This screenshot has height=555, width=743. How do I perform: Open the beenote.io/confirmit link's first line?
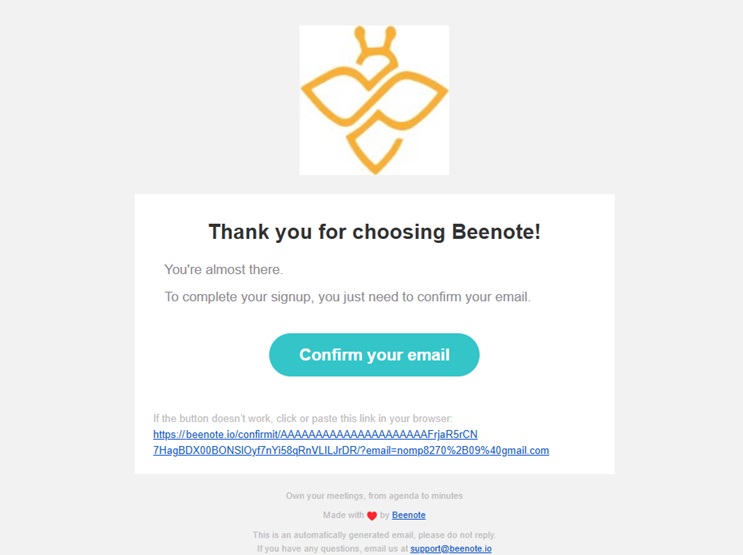(x=315, y=434)
